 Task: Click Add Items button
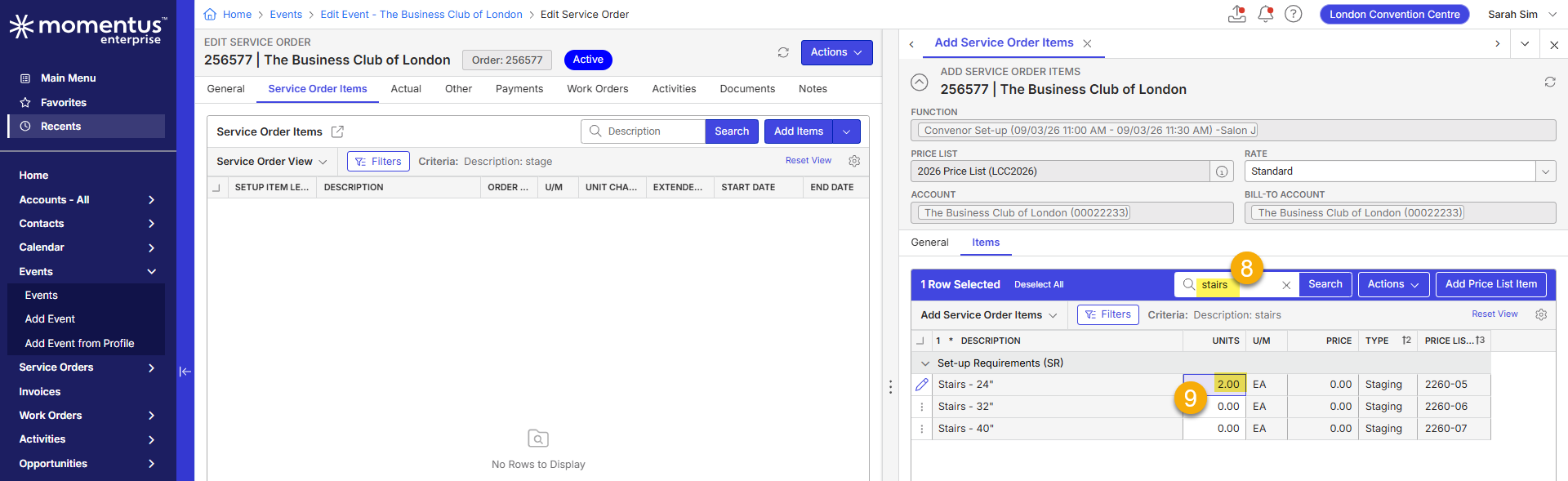coord(799,131)
